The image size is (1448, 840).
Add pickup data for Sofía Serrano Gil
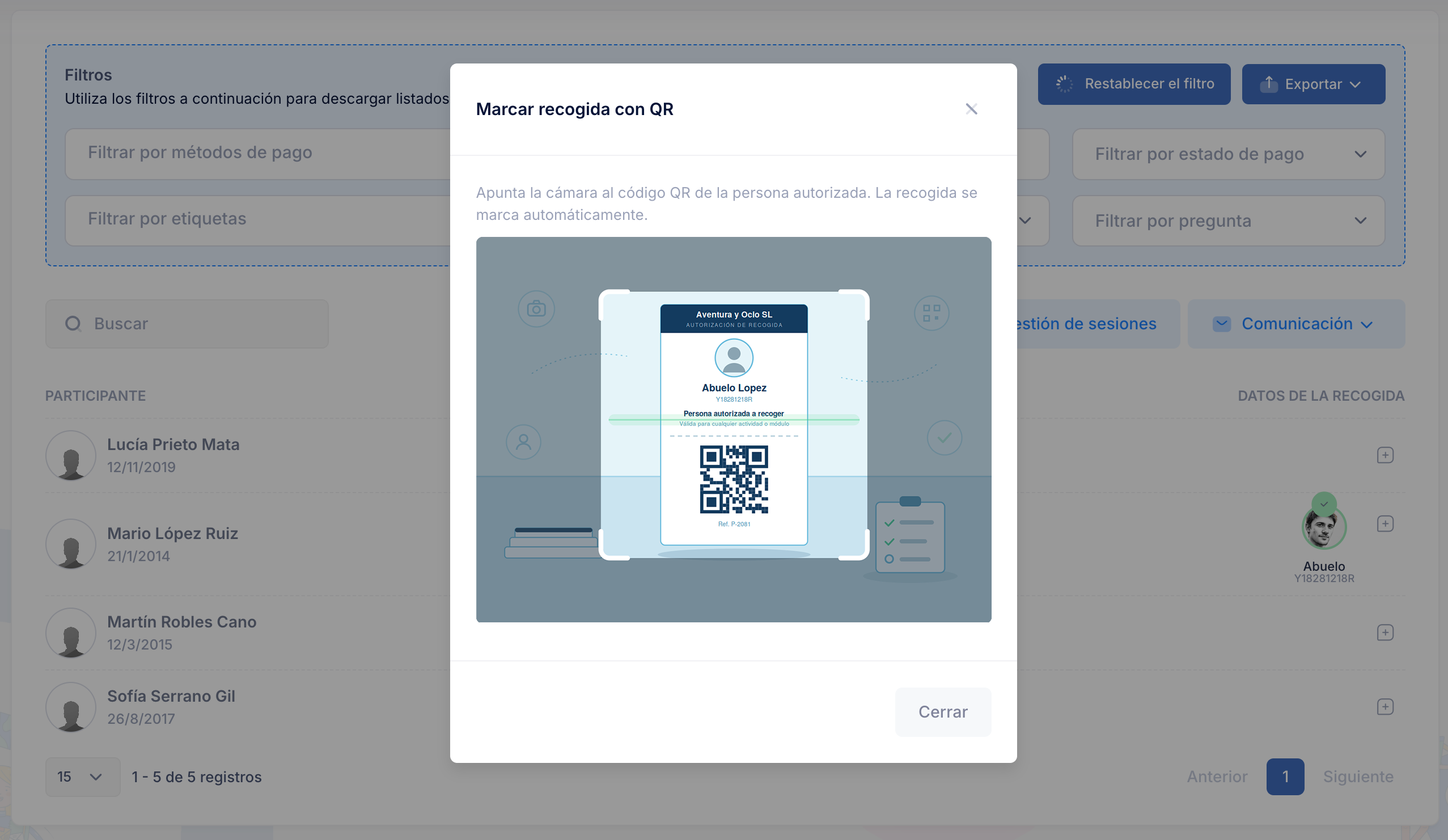(1385, 707)
